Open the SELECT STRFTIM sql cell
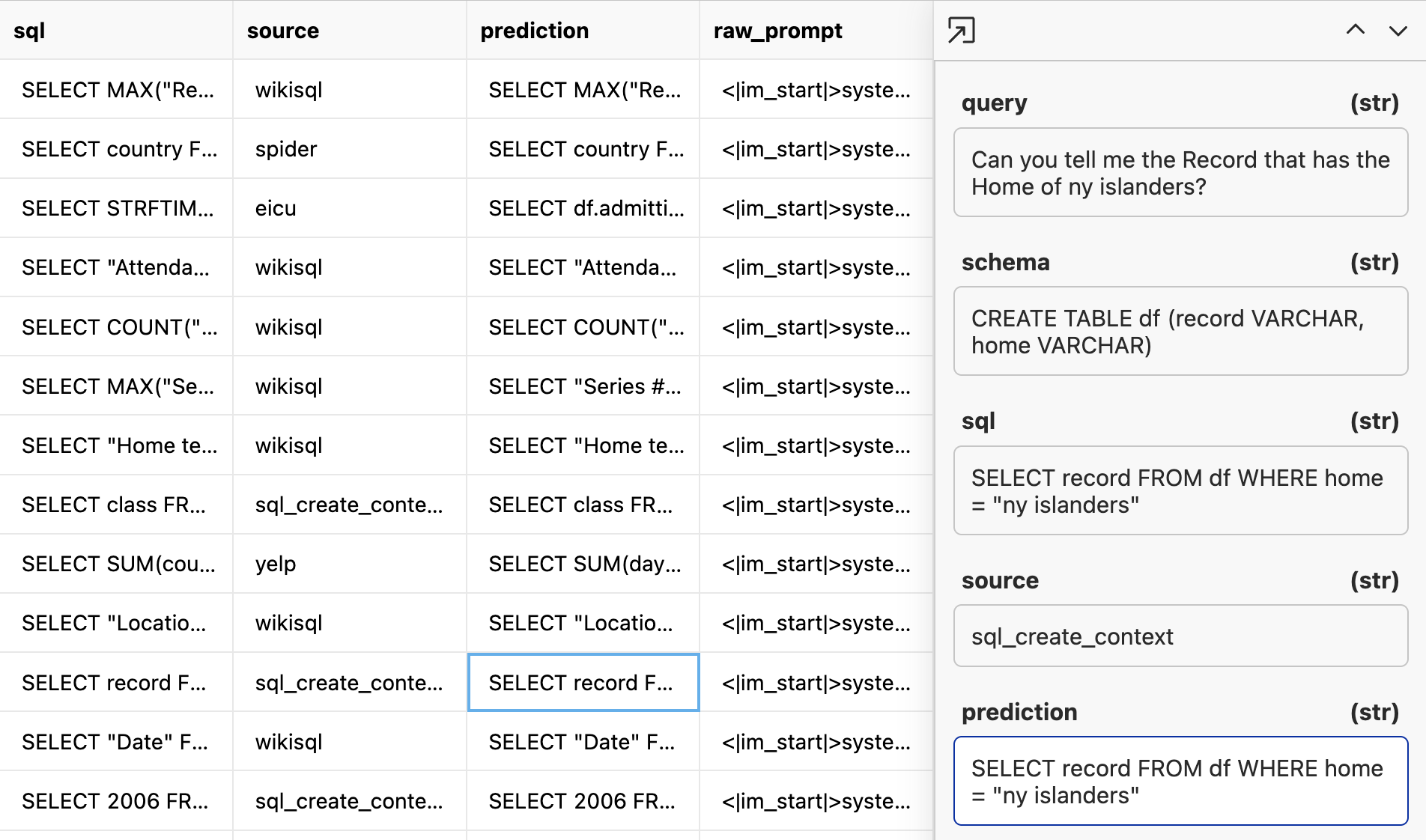 pyautogui.click(x=116, y=208)
